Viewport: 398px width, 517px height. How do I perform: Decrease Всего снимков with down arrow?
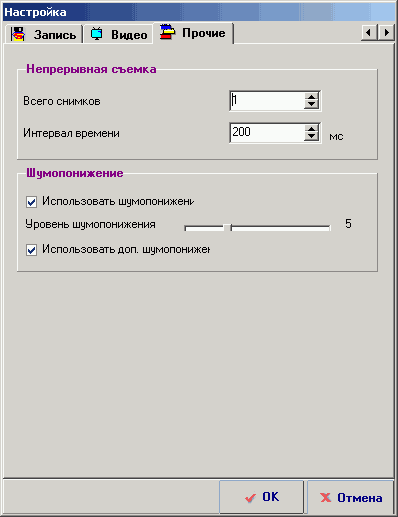coord(311,104)
